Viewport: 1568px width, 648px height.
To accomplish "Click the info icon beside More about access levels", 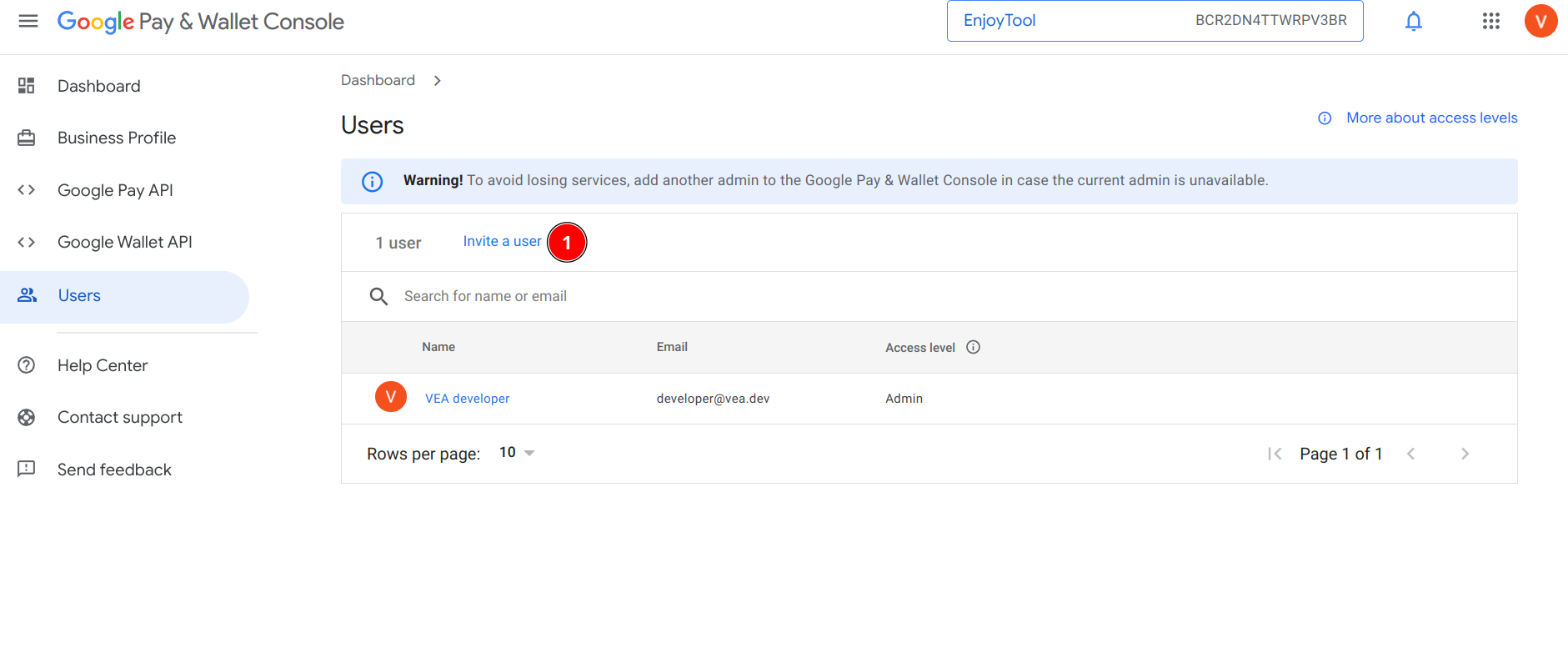I will pos(1325,118).
